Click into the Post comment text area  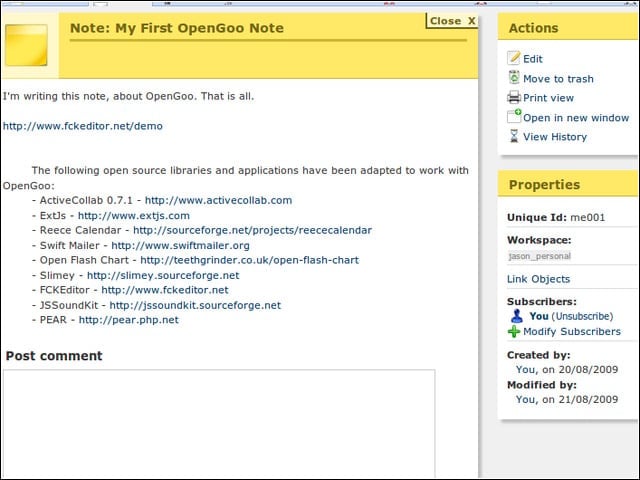pos(219,423)
